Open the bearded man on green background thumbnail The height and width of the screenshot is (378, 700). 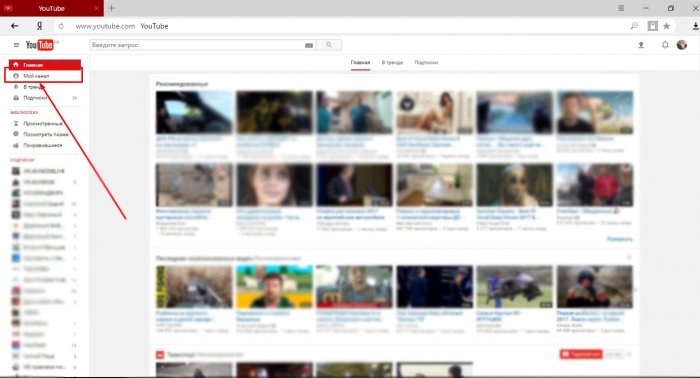(274, 287)
